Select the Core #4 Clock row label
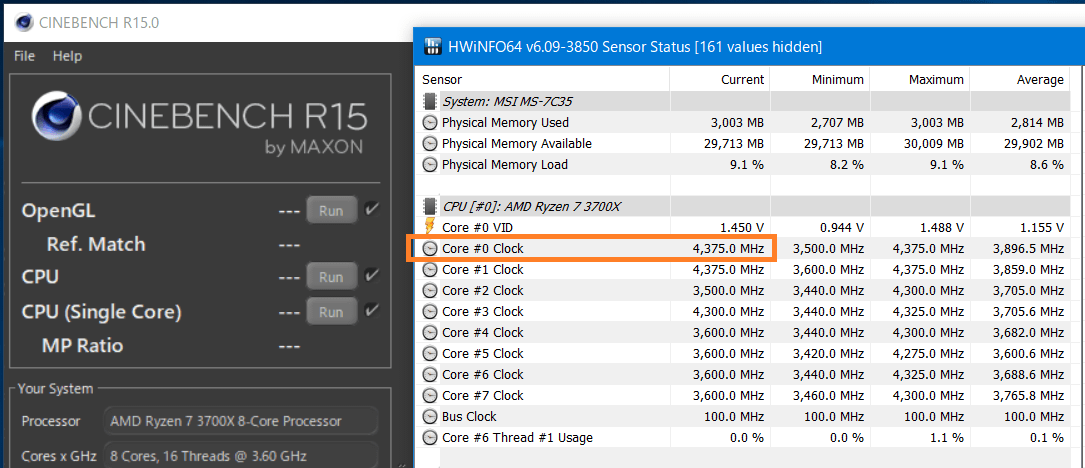 [483, 332]
